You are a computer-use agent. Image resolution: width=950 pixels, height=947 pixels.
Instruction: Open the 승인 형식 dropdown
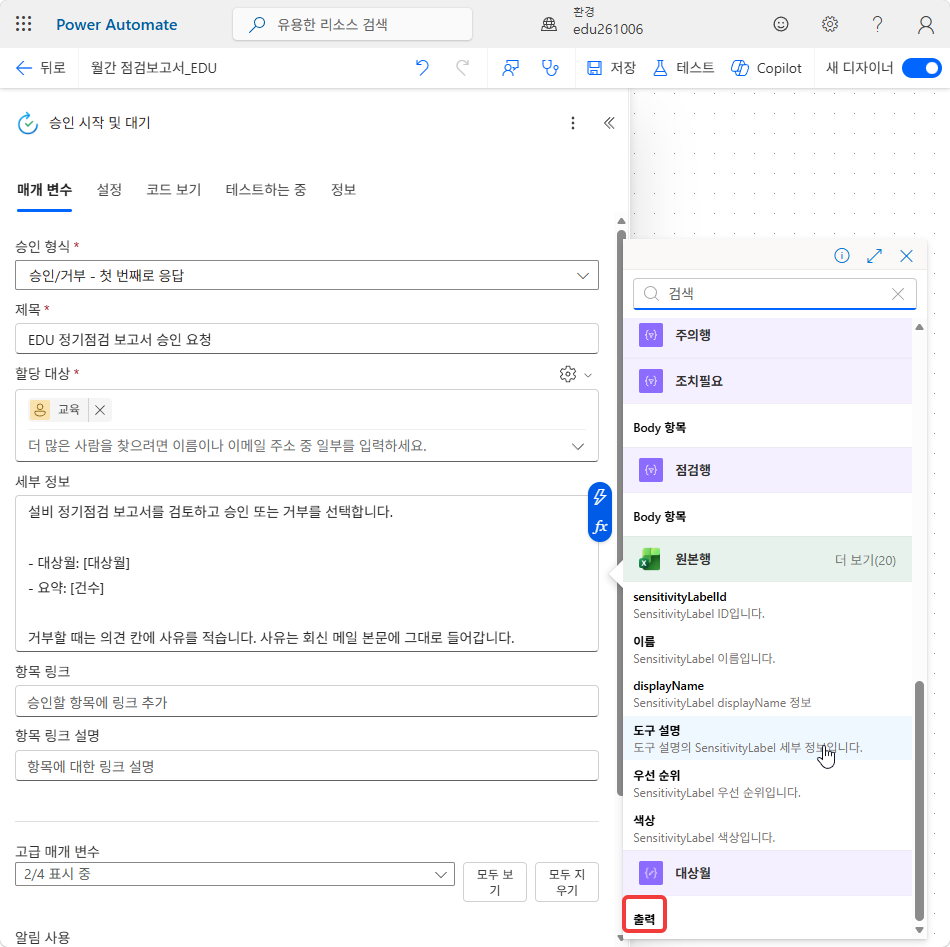coord(307,276)
